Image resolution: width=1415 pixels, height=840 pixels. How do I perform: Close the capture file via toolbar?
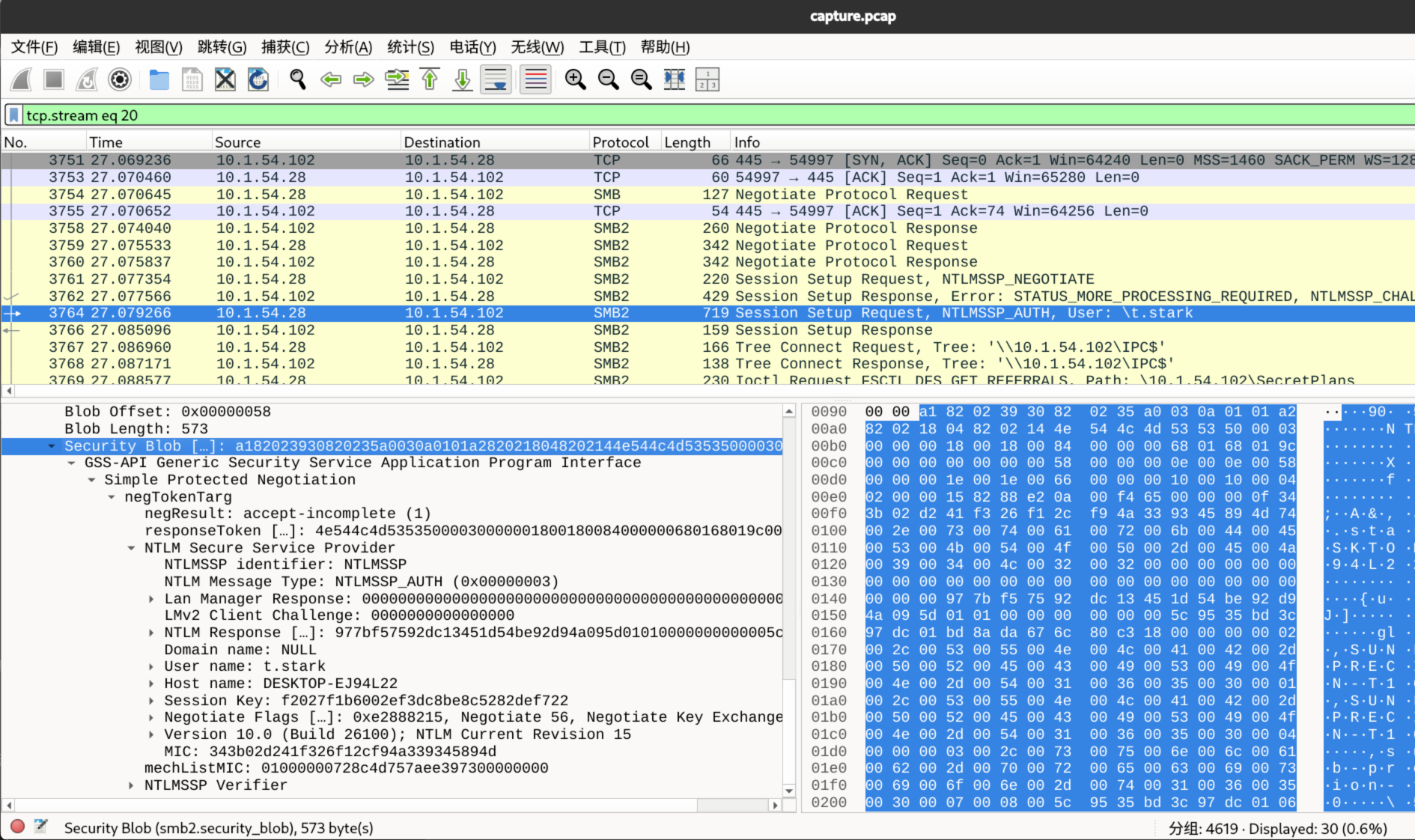point(225,79)
